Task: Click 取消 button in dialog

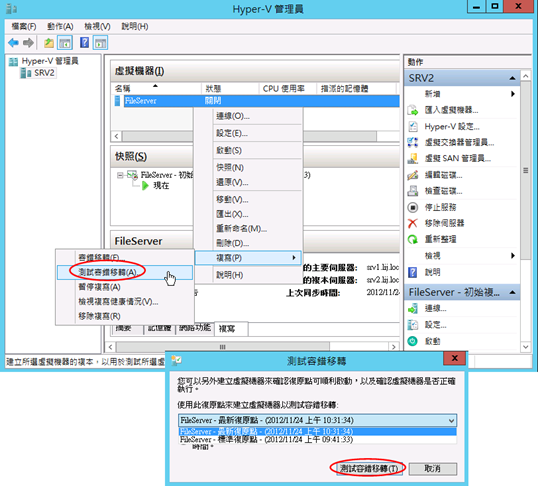Action: tap(433, 468)
